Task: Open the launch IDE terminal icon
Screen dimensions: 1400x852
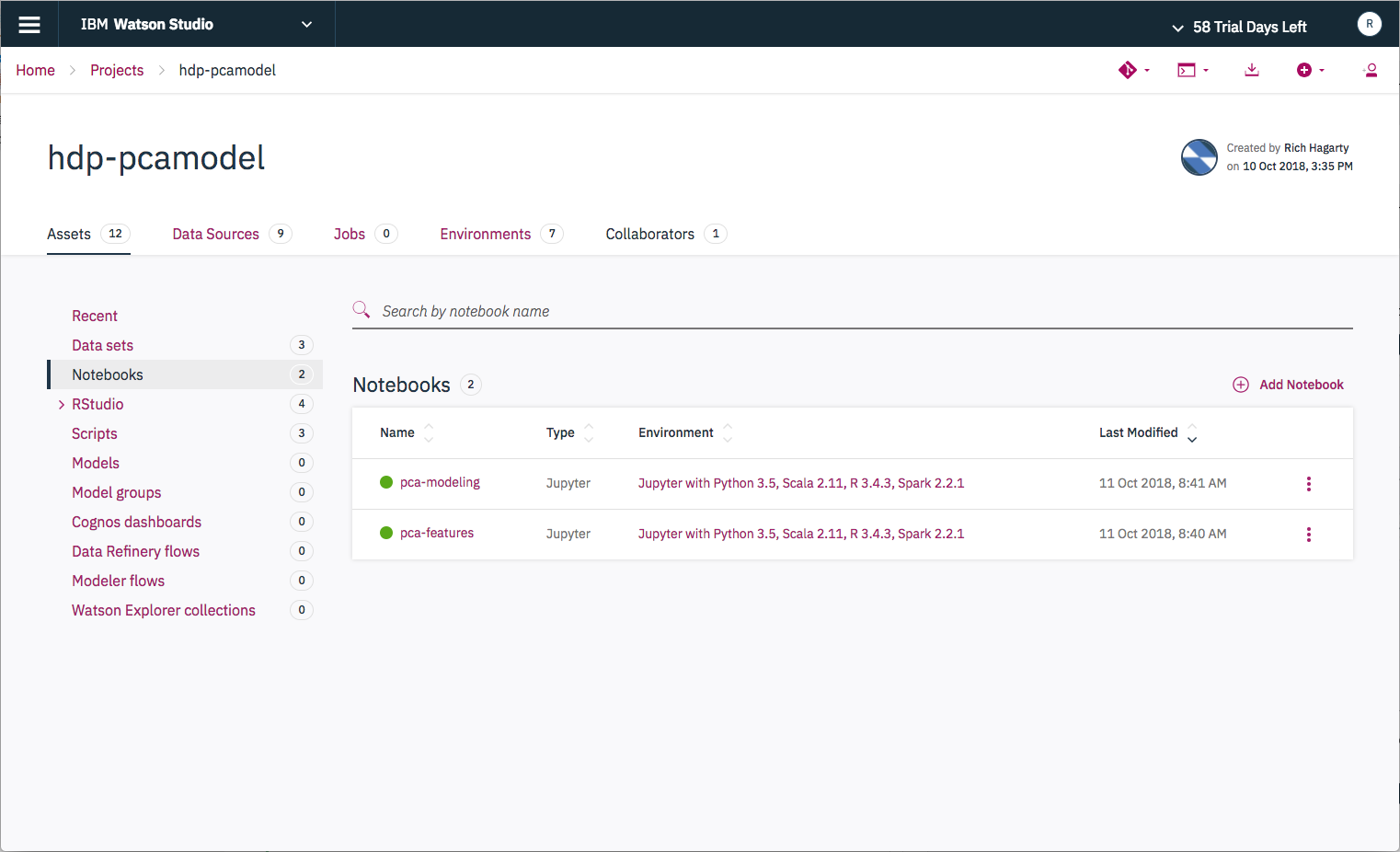Action: point(1187,70)
